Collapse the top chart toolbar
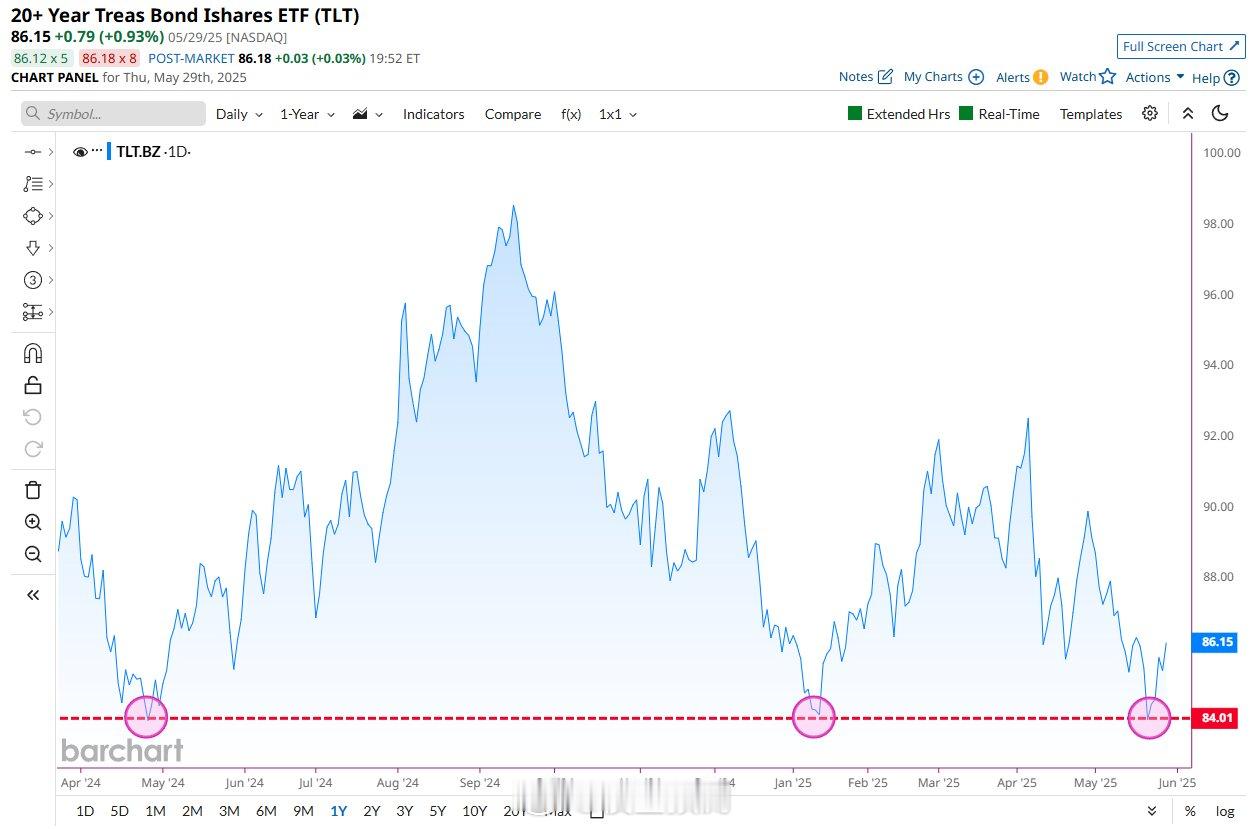This screenshot has width=1256, height=829. point(1188,114)
